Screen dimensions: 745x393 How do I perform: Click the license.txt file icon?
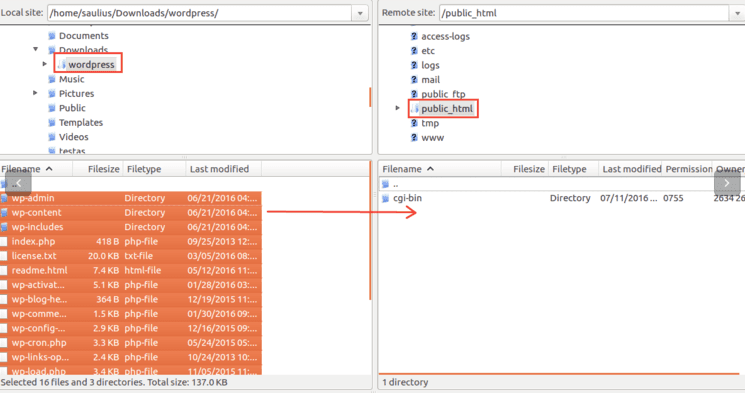[x=4, y=256]
